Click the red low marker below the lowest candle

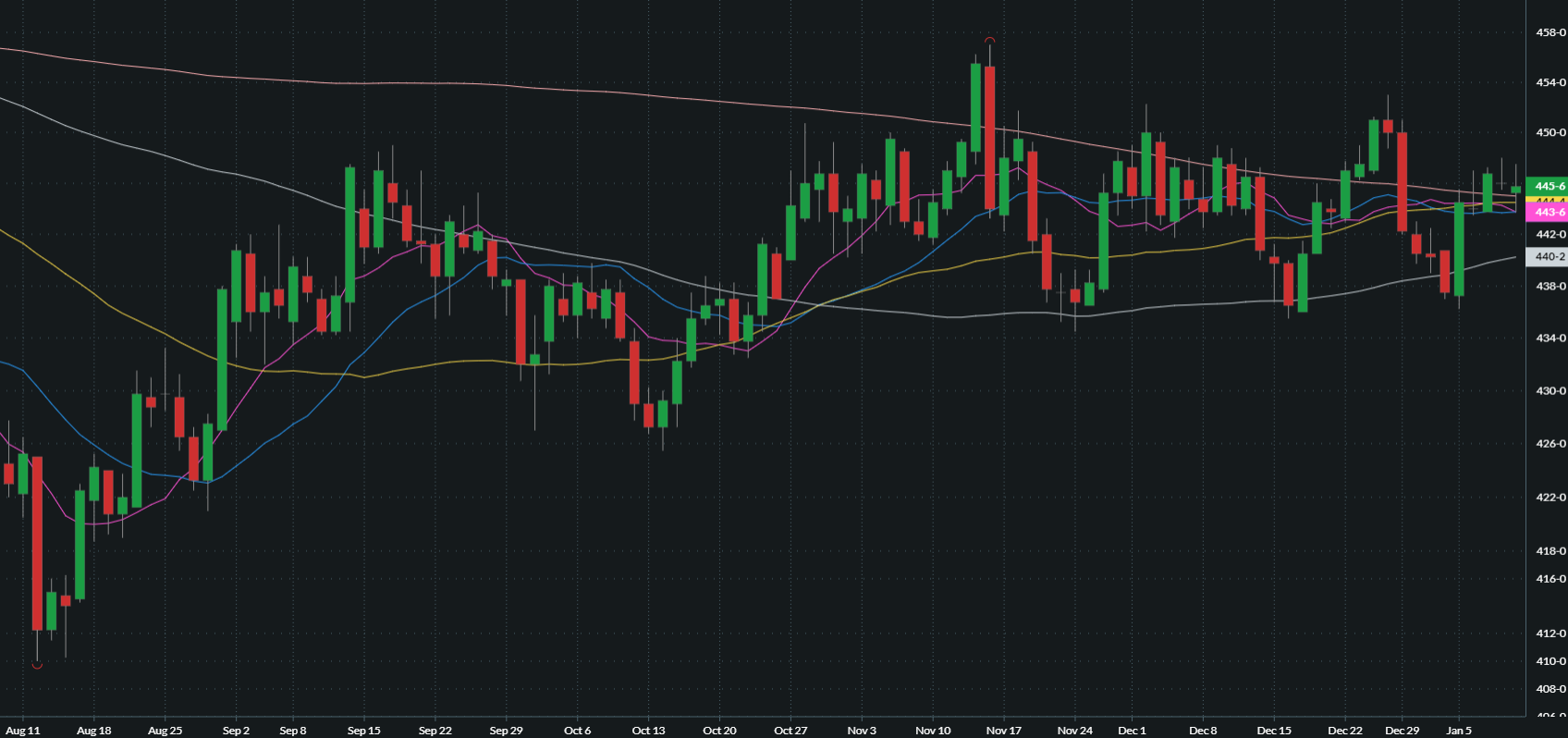37,665
